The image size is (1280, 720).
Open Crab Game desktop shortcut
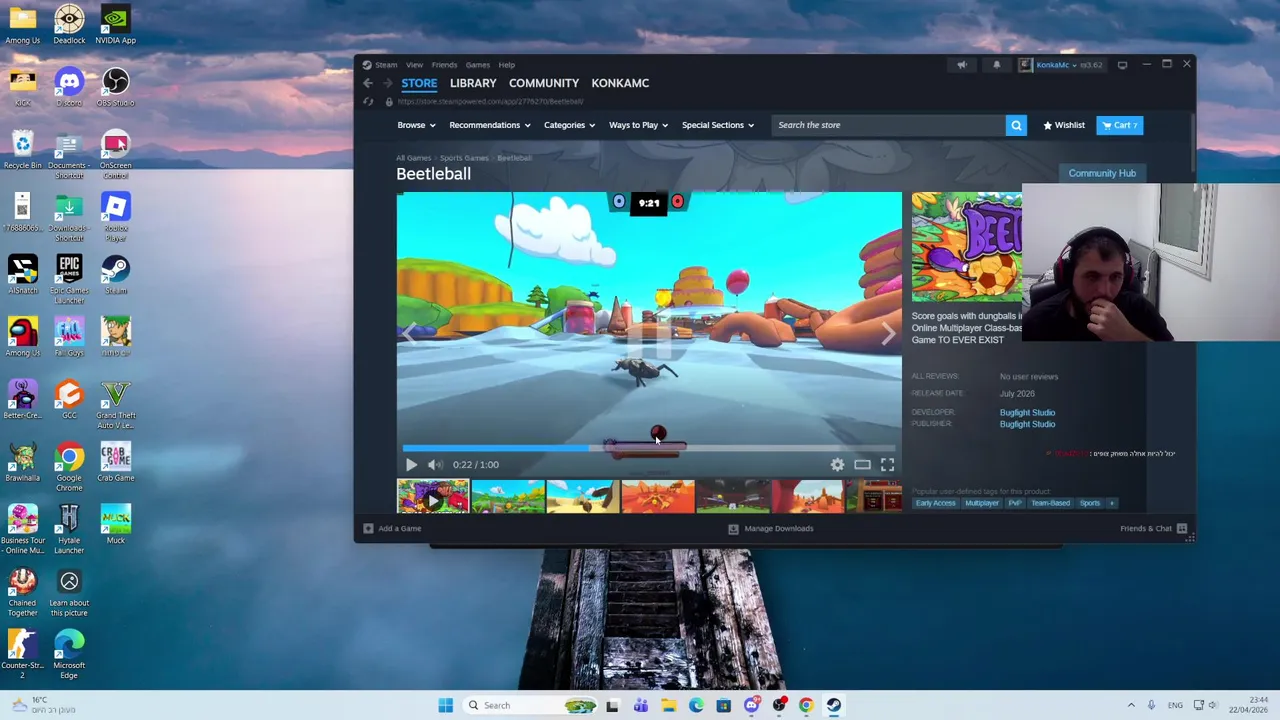(116, 462)
